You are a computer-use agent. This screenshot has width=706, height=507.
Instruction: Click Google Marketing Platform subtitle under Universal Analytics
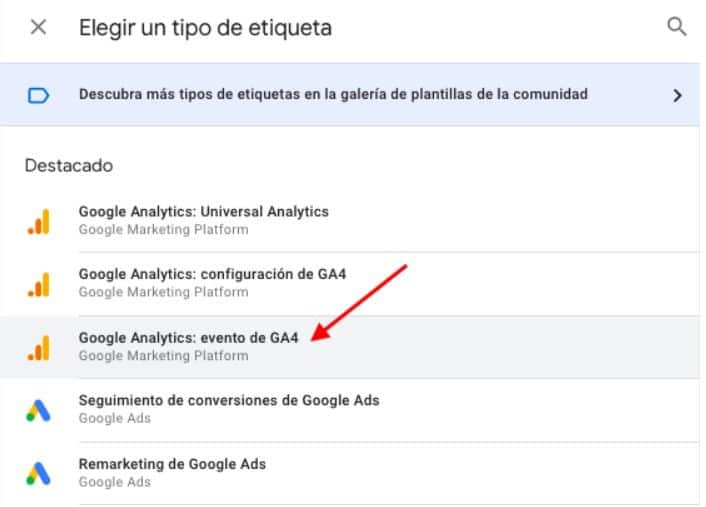pos(163,230)
